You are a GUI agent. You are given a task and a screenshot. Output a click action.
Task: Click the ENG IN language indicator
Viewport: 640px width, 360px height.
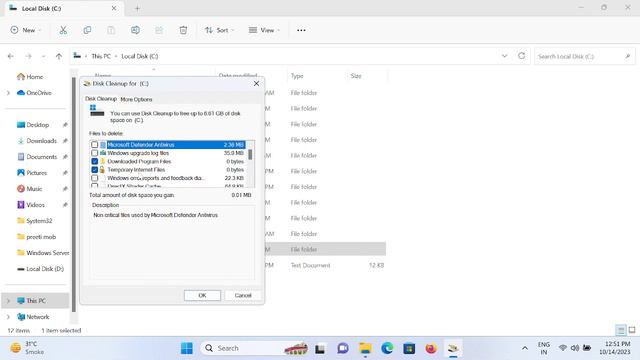pyautogui.click(x=544, y=348)
